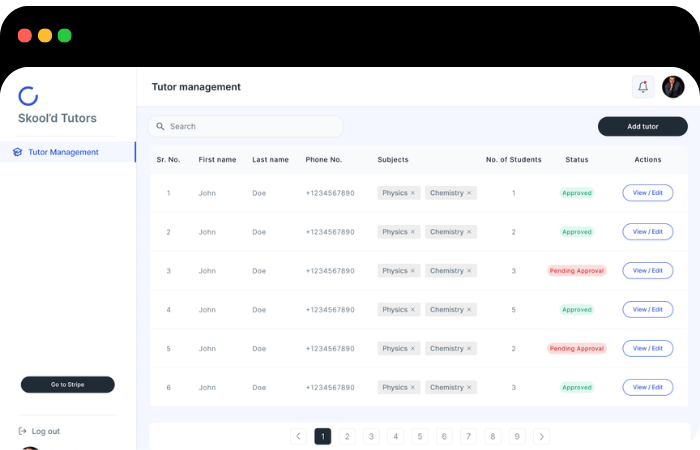700x450 pixels.
Task: Jump to page 5 in pagination
Action: (x=420, y=436)
